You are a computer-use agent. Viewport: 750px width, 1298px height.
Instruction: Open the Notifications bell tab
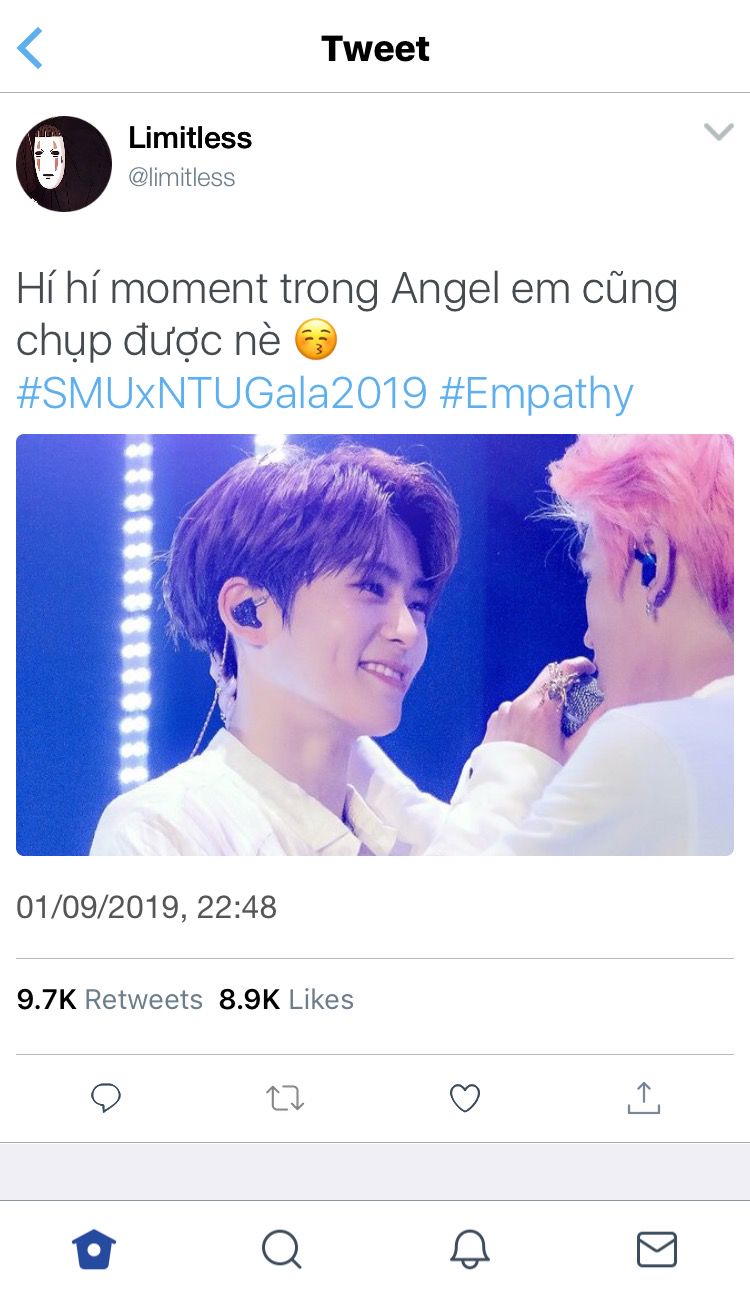[x=469, y=1249]
